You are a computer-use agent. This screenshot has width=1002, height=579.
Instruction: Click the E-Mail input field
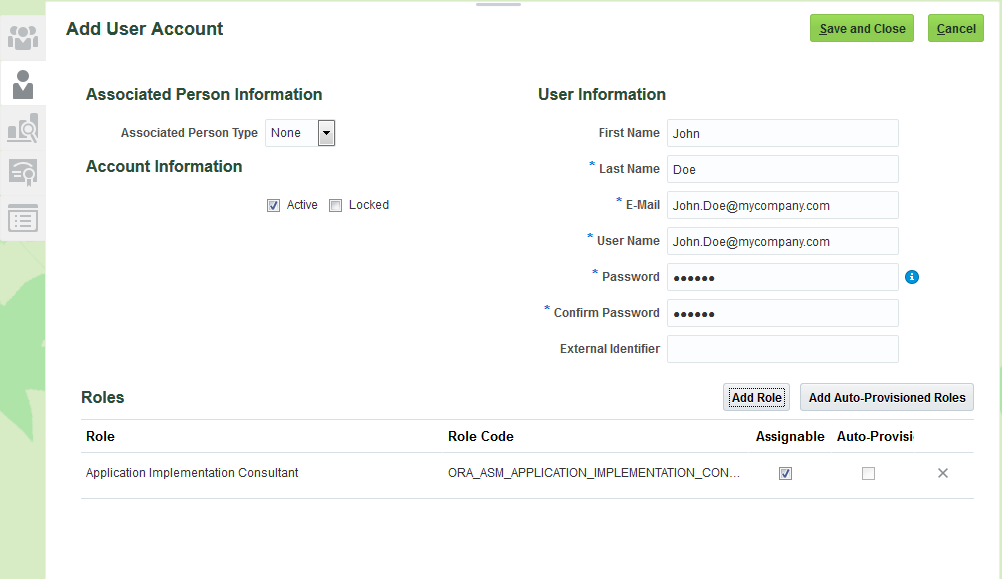(782, 205)
